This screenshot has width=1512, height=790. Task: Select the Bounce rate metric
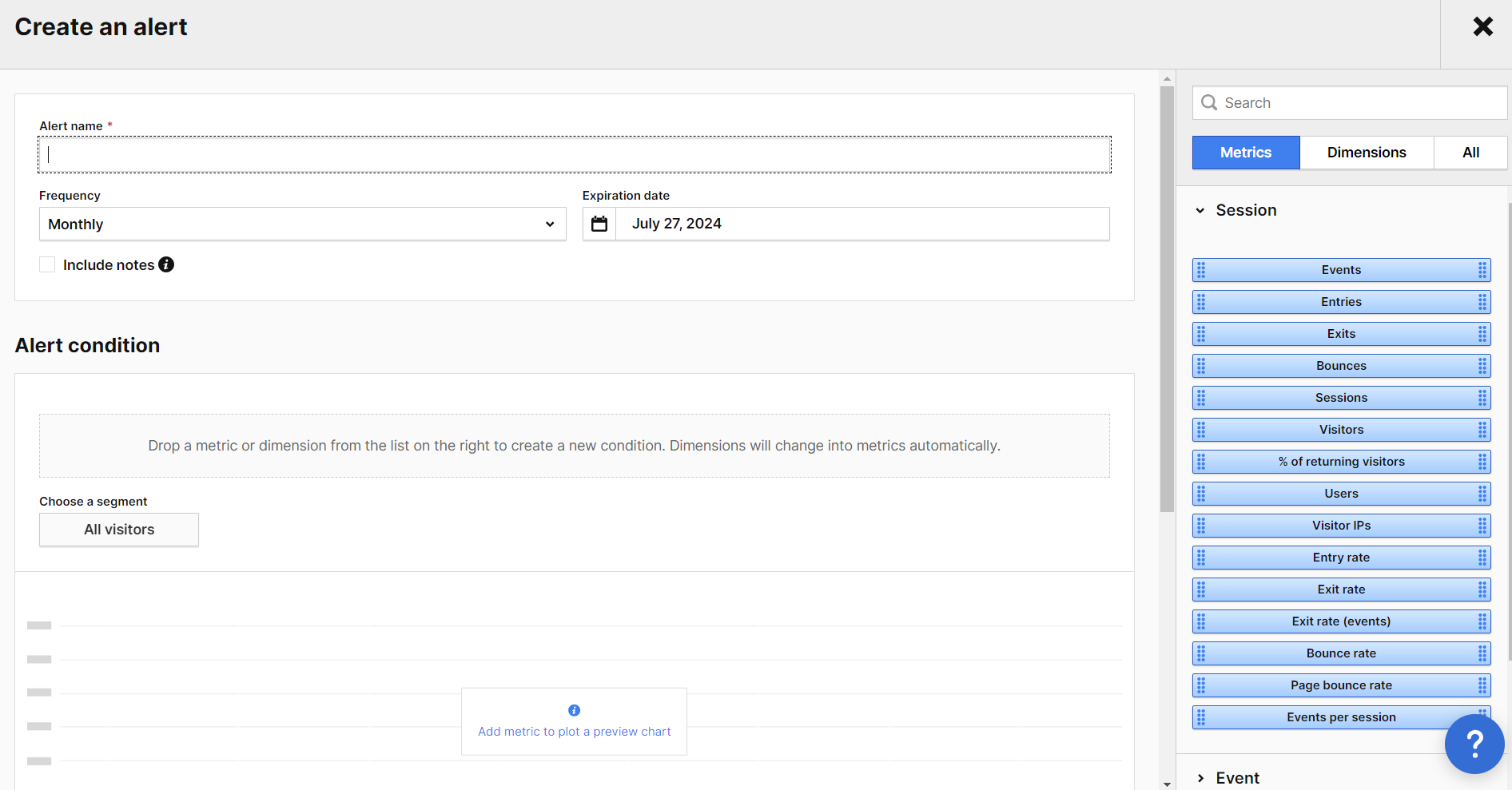coord(1341,653)
